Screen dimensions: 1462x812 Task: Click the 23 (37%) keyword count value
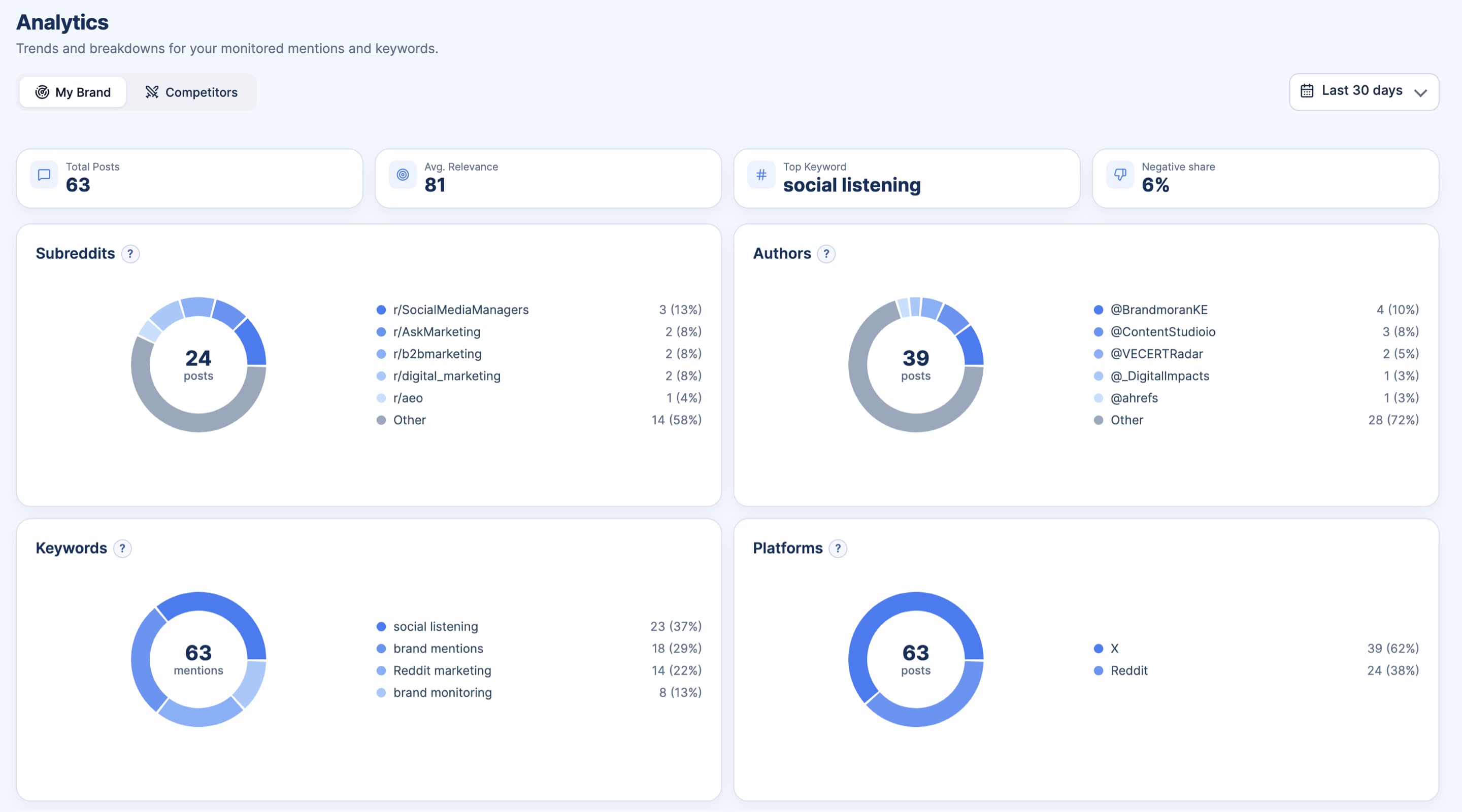tap(676, 626)
